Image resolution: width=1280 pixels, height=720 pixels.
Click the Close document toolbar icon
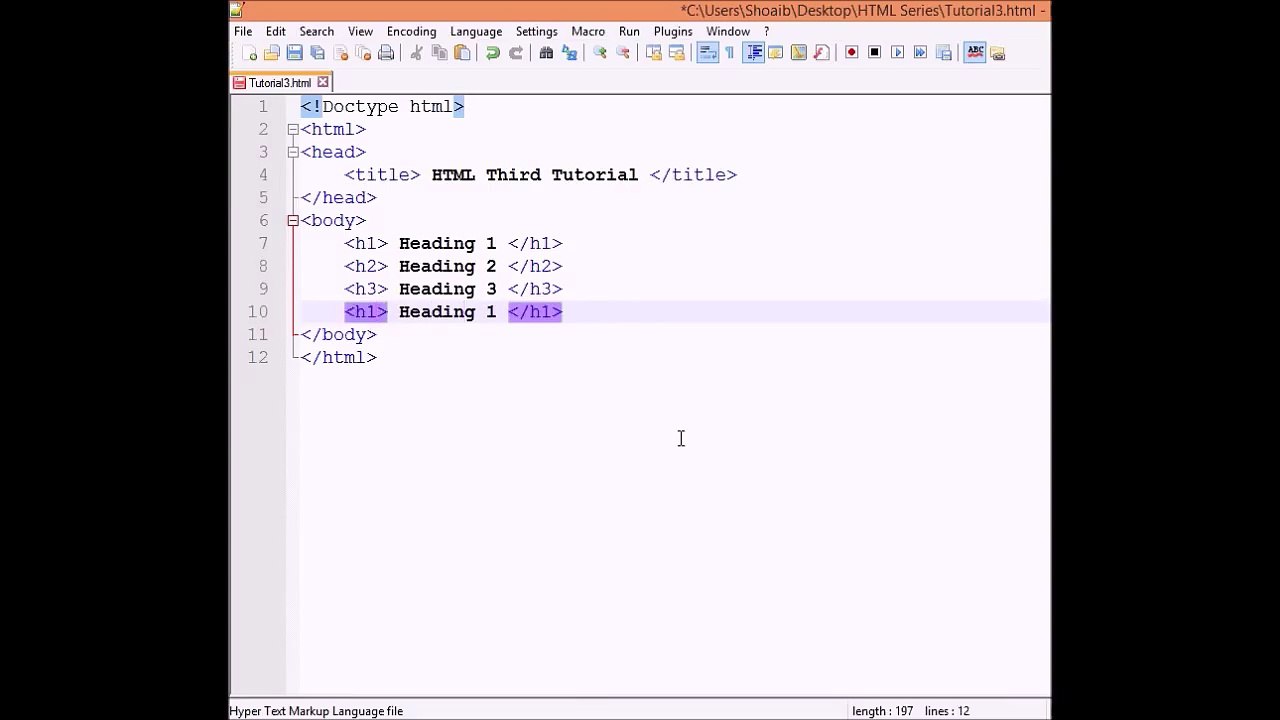tap(340, 53)
